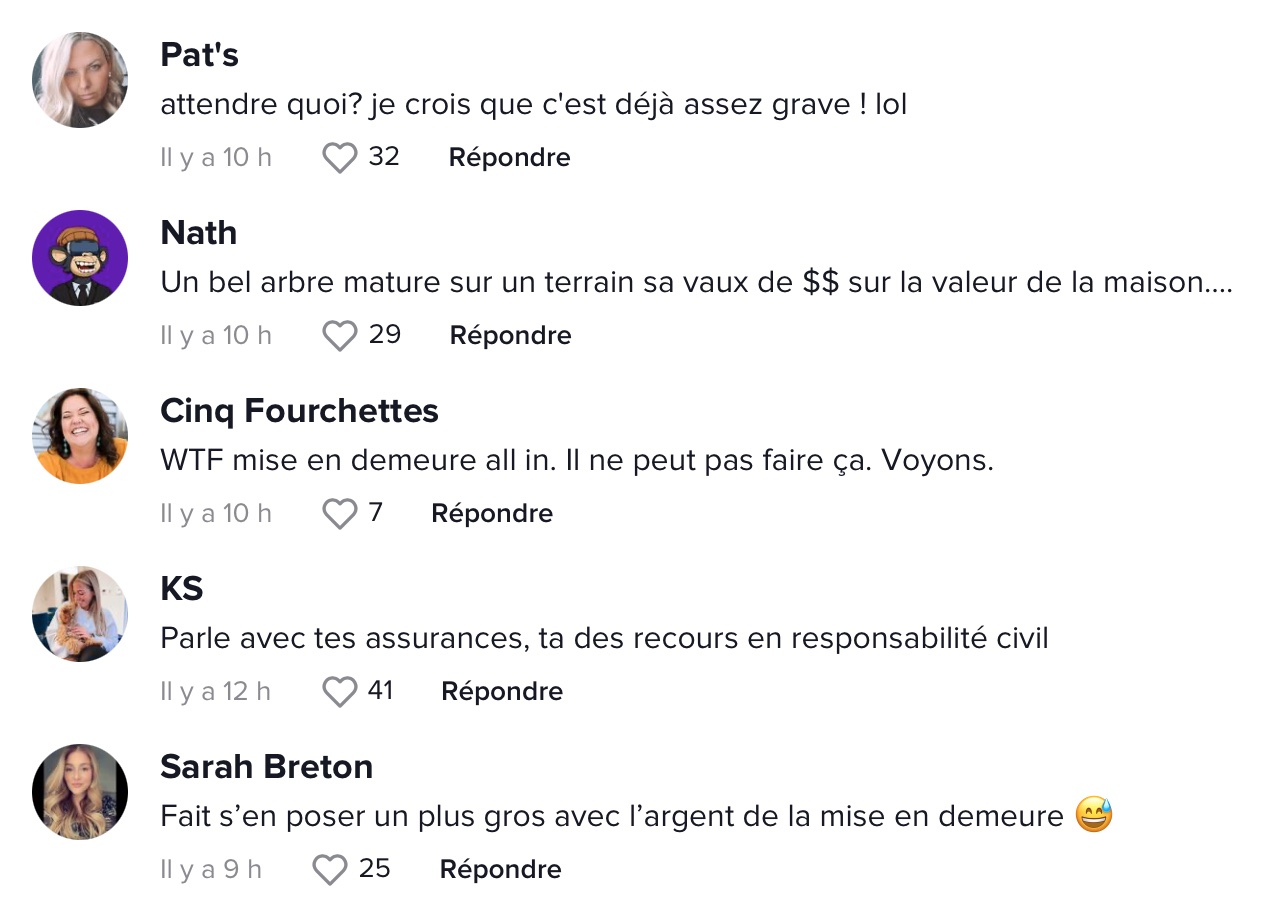This screenshot has height=914, width=1280.
Task: Open Sarah Breton's profile picture
Action: (x=80, y=792)
